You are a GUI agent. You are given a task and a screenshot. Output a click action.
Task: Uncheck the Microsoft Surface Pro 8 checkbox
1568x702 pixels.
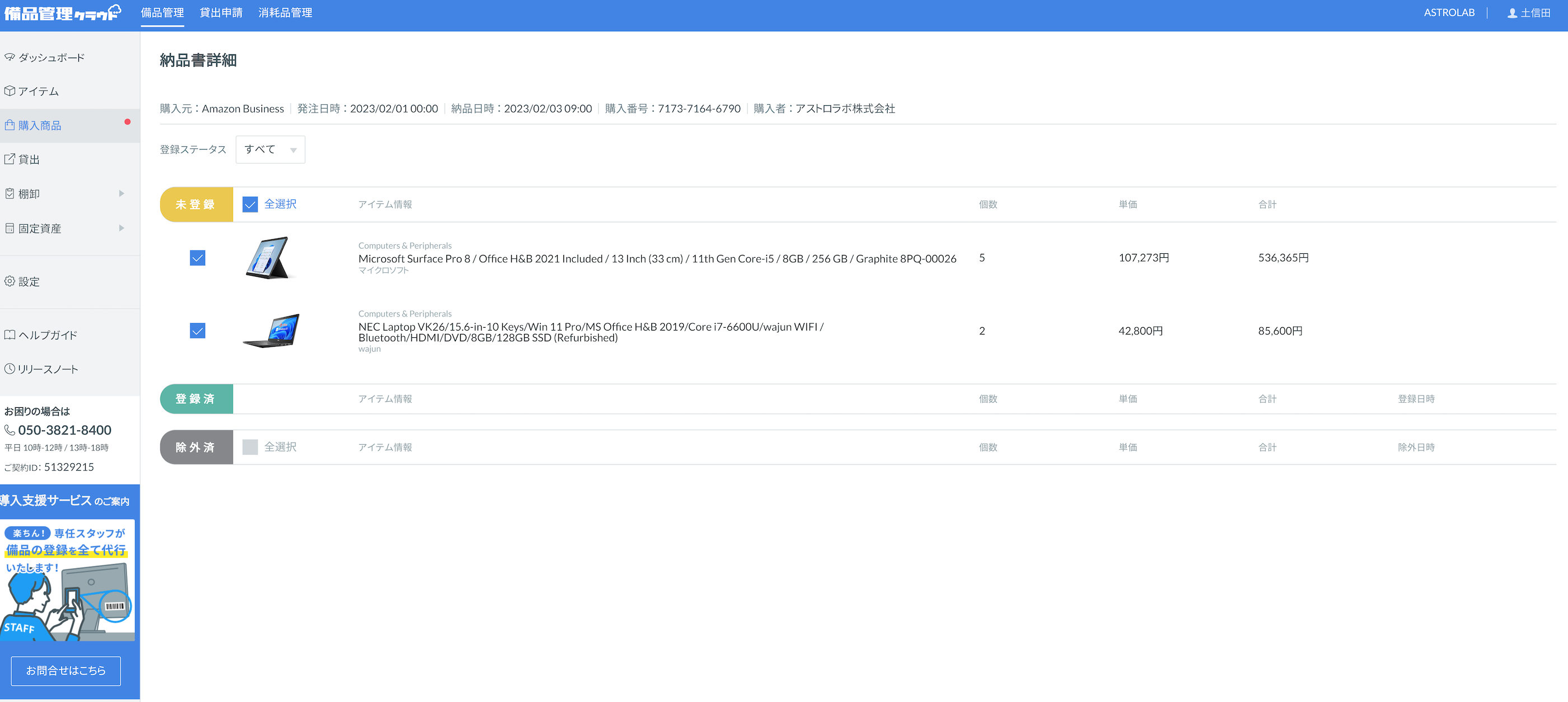coord(197,258)
